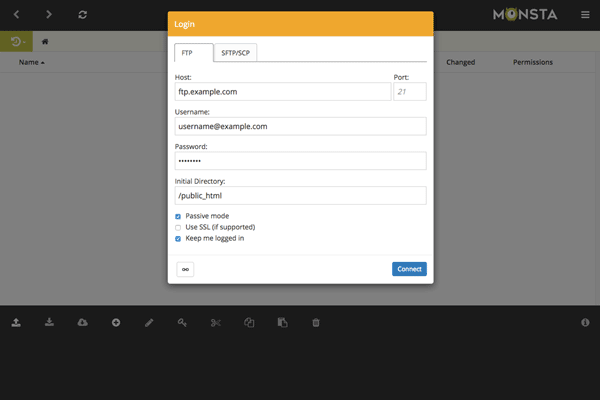Click the cloud fetch icon
The height and width of the screenshot is (400, 600).
point(82,323)
